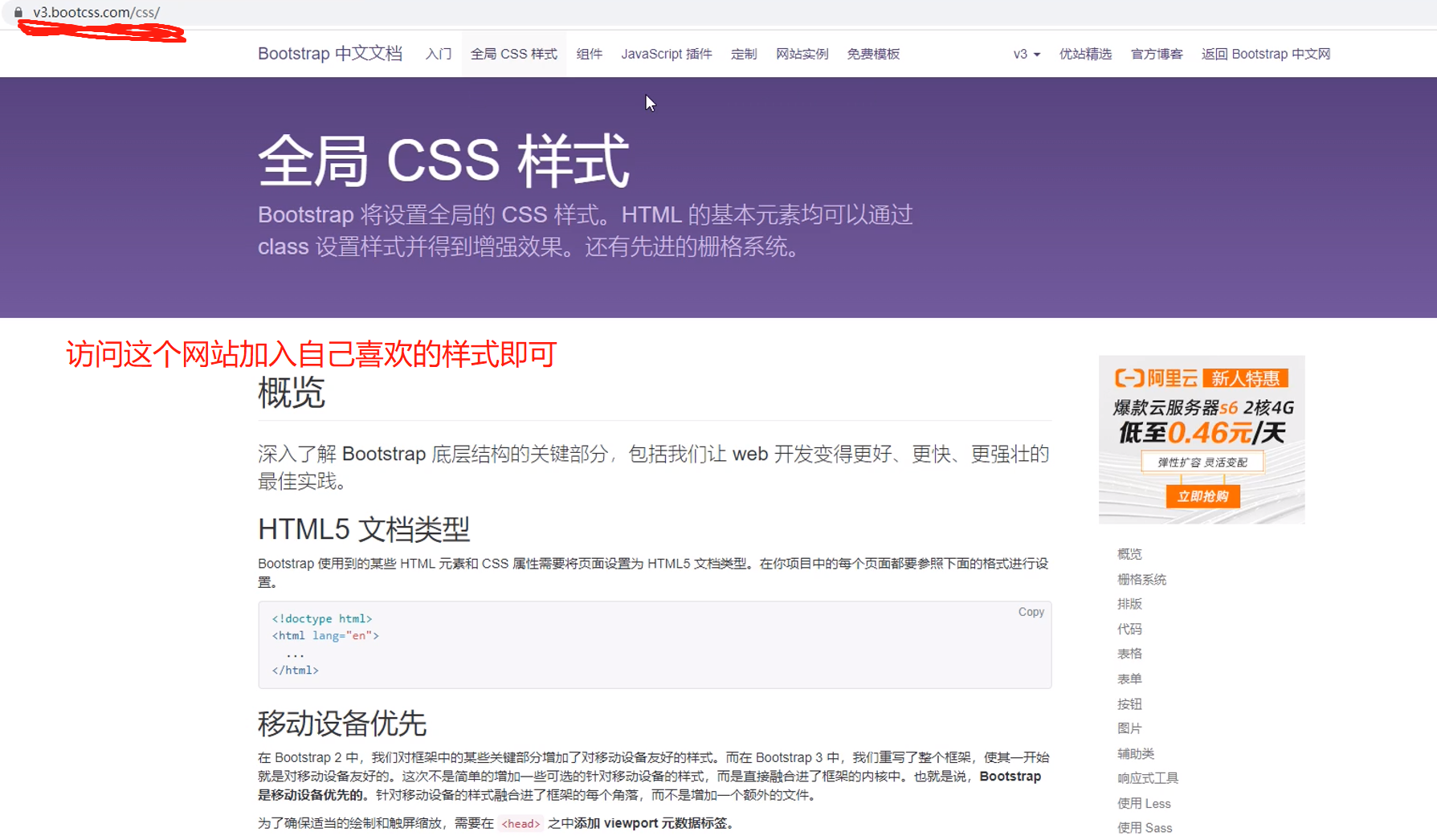1437x840 pixels.
Task: Click the 移动设备优先 heading
Action: [x=342, y=724]
